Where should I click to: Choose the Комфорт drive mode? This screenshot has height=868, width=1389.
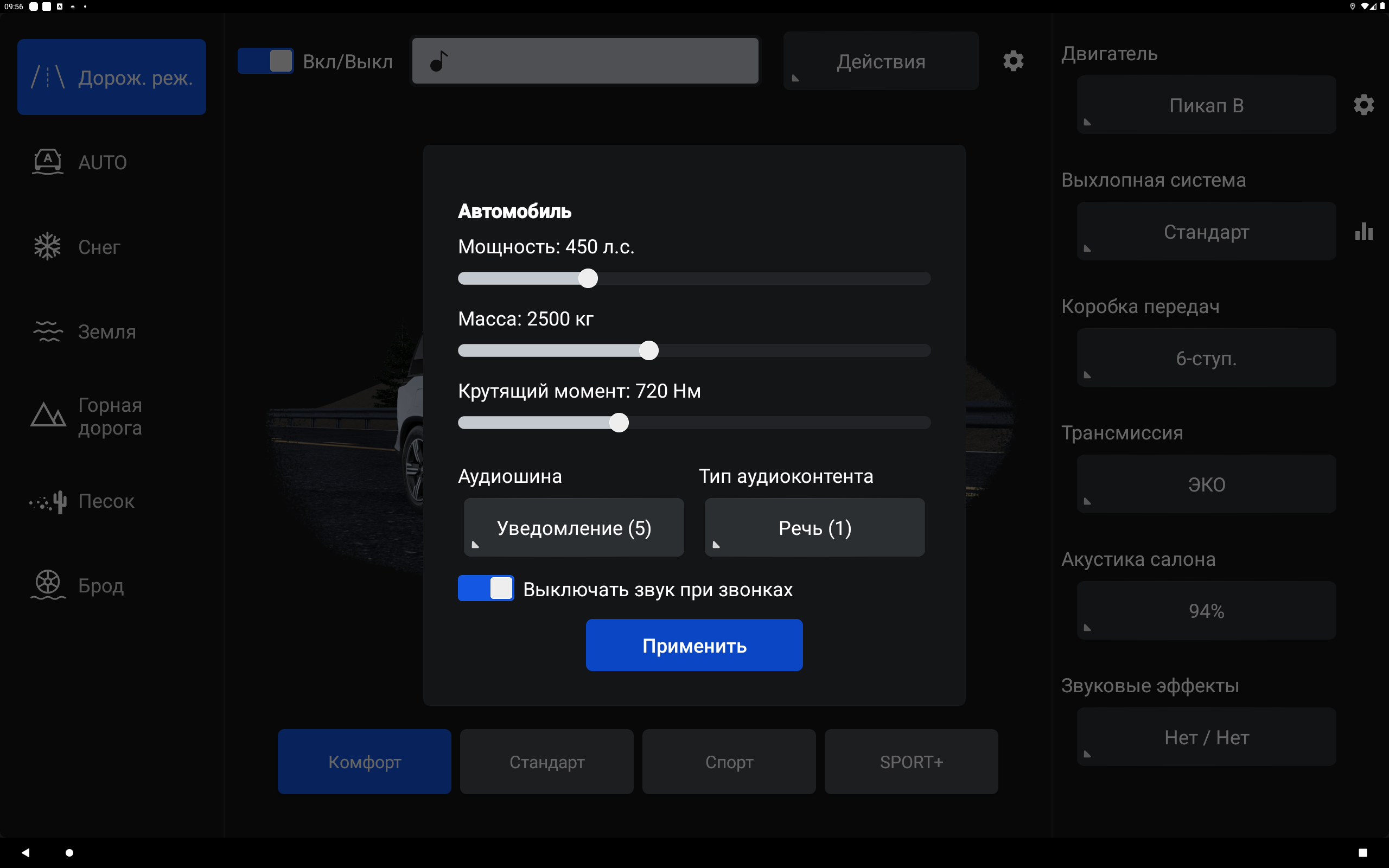[x=365, y=761]
